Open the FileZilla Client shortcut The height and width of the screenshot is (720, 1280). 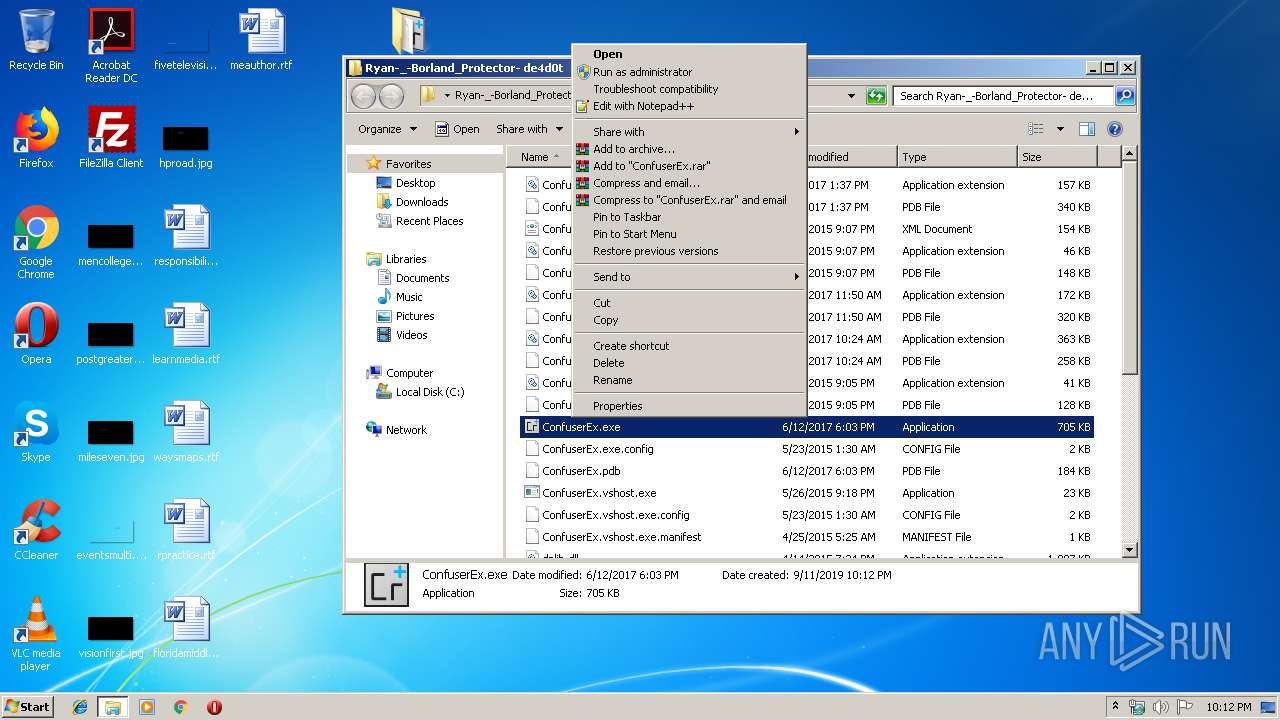(x=111, y=137)
